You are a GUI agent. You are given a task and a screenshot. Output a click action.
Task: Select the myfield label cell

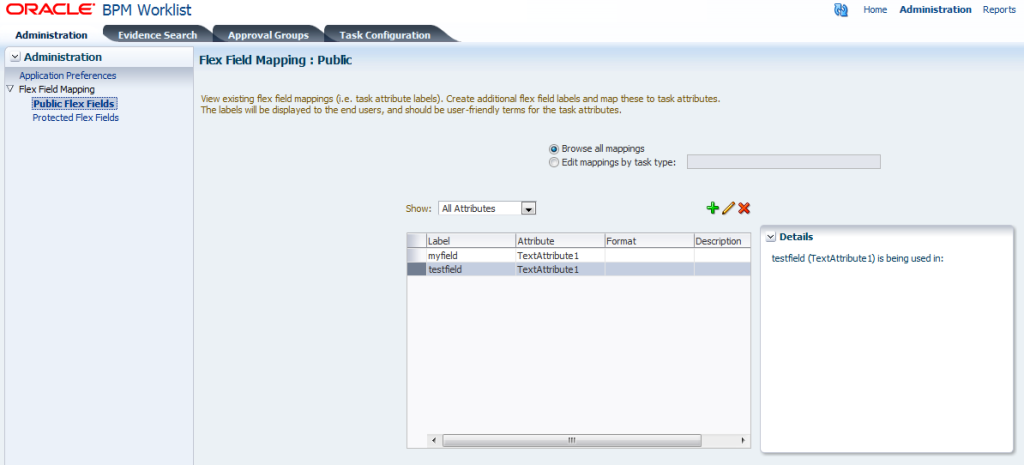pos(471,255)
